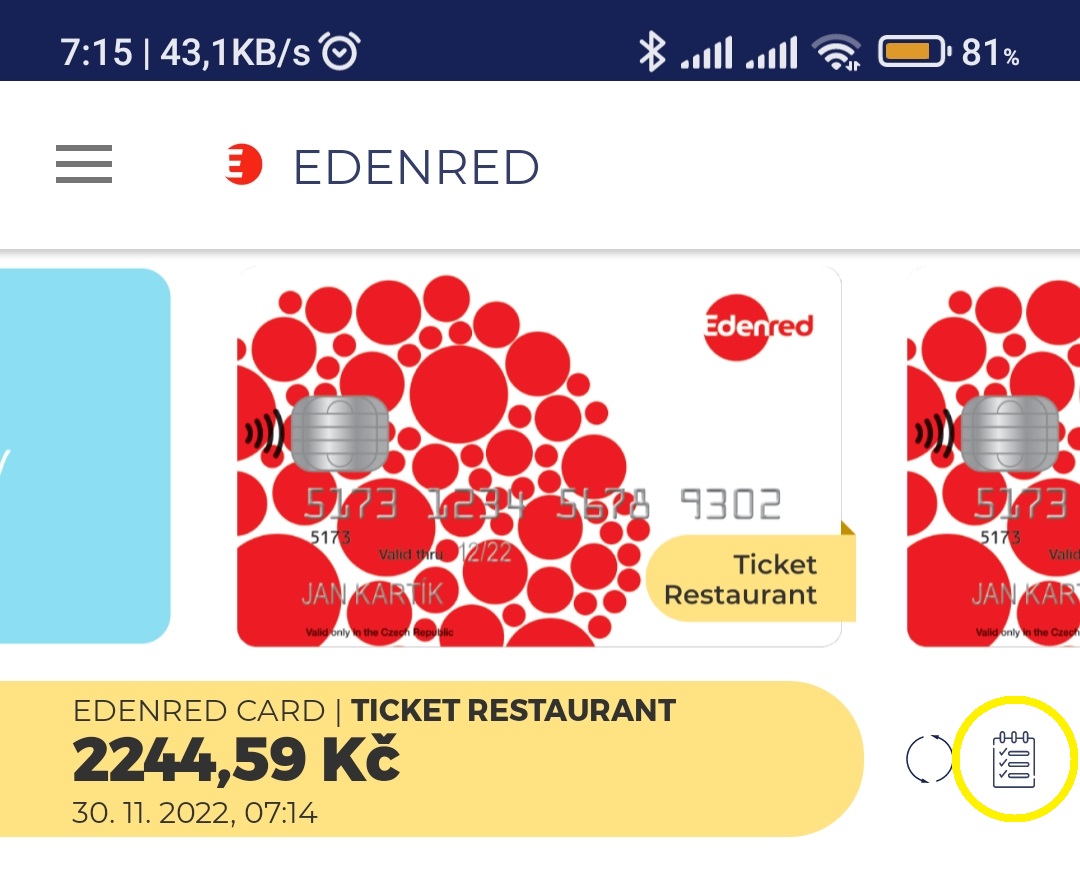Tap the Bluetooth status icon
The width and height of the screenshot is (1080, 885).
652,52
